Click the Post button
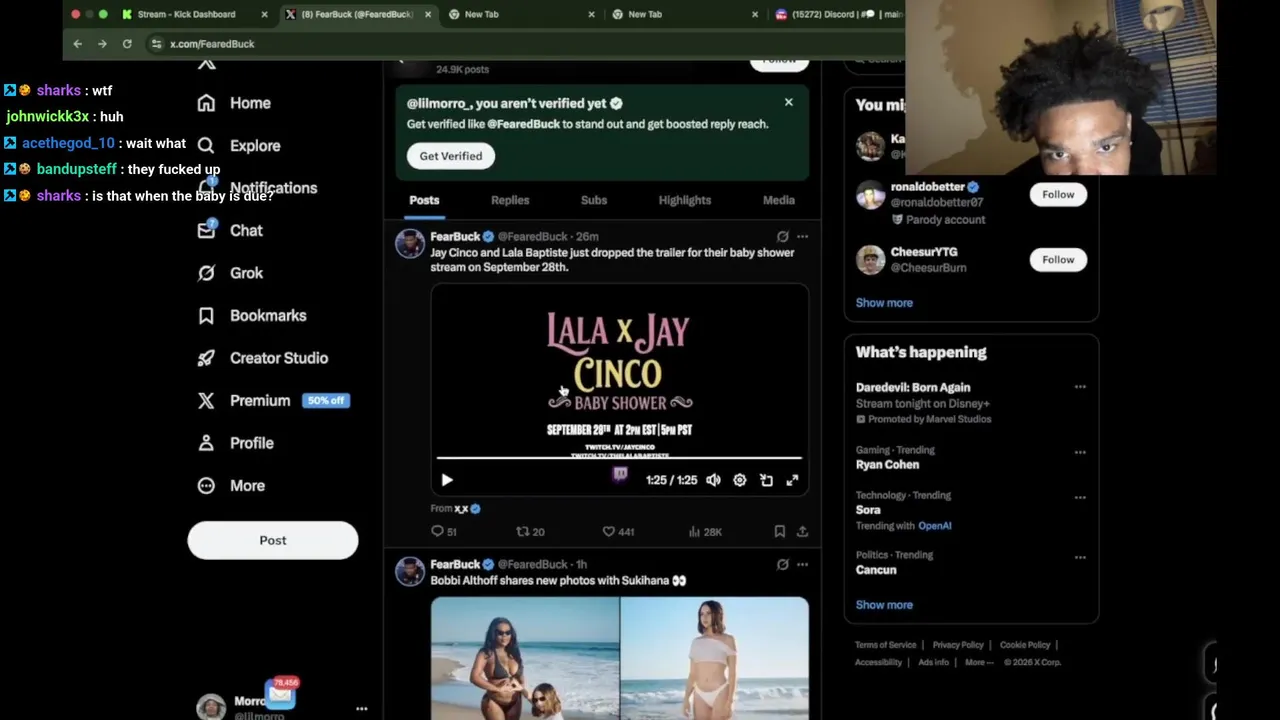 point(272,540)
